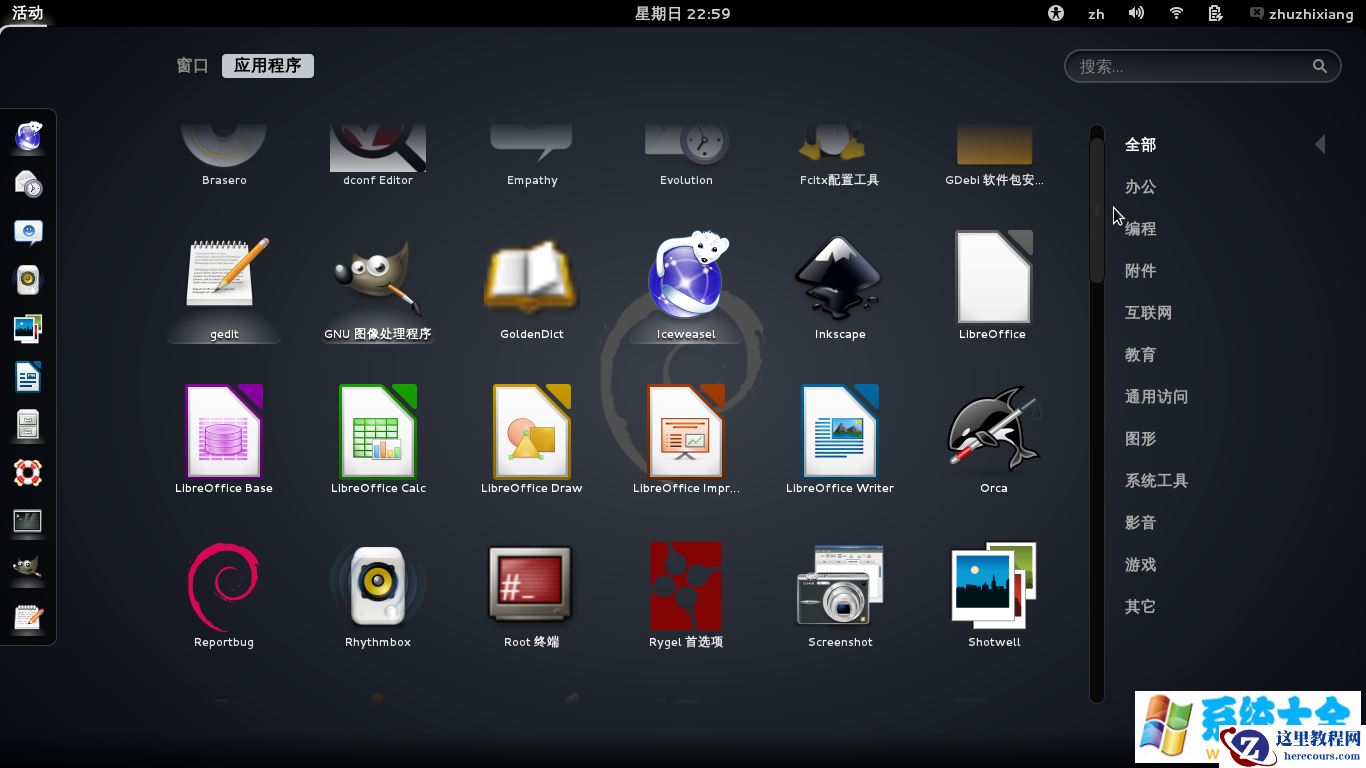This screenshot has width=1366, height=768.
Task: Show the 系统工具 category
Action: point(1157,481)
